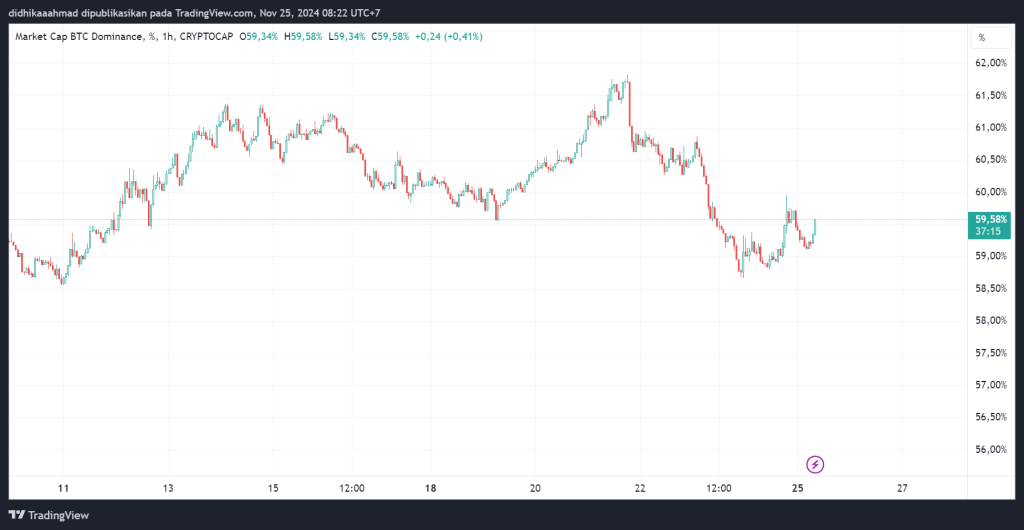The image size is (1024, 530).
Task: Click the date label 18 on time axis
Action: 430,488
